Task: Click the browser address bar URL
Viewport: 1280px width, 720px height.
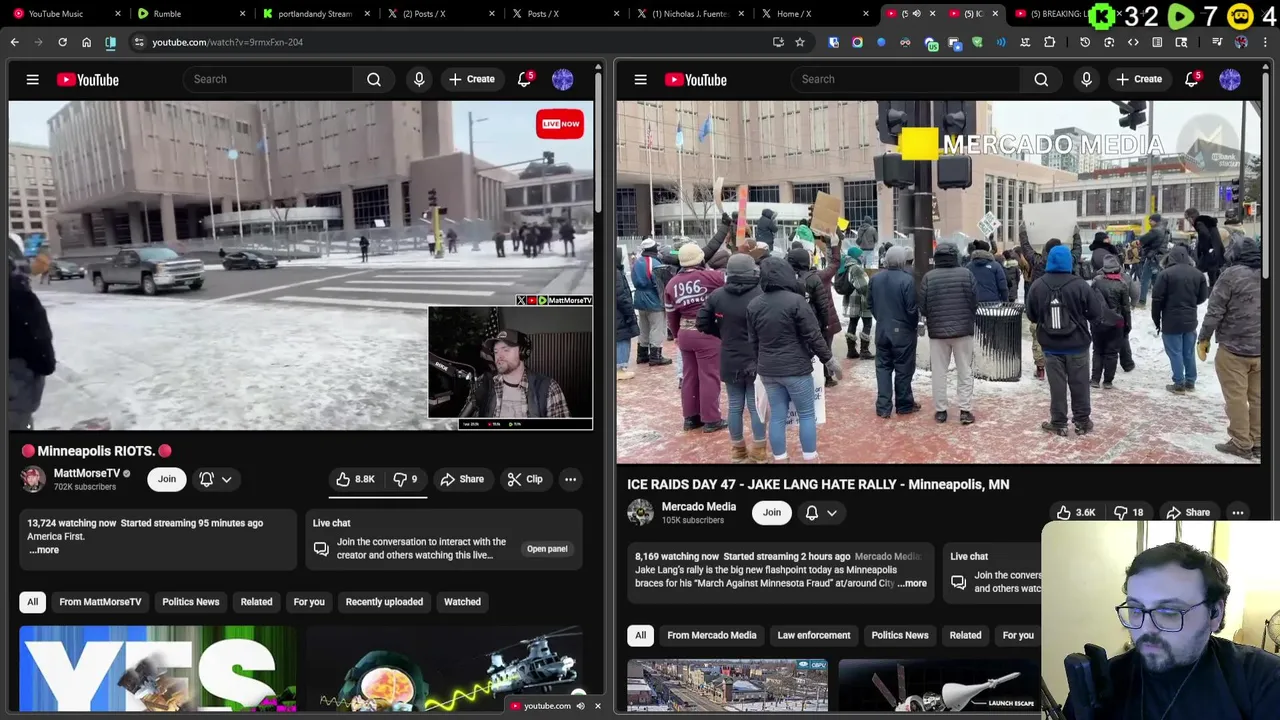Action: pos(227,42)
